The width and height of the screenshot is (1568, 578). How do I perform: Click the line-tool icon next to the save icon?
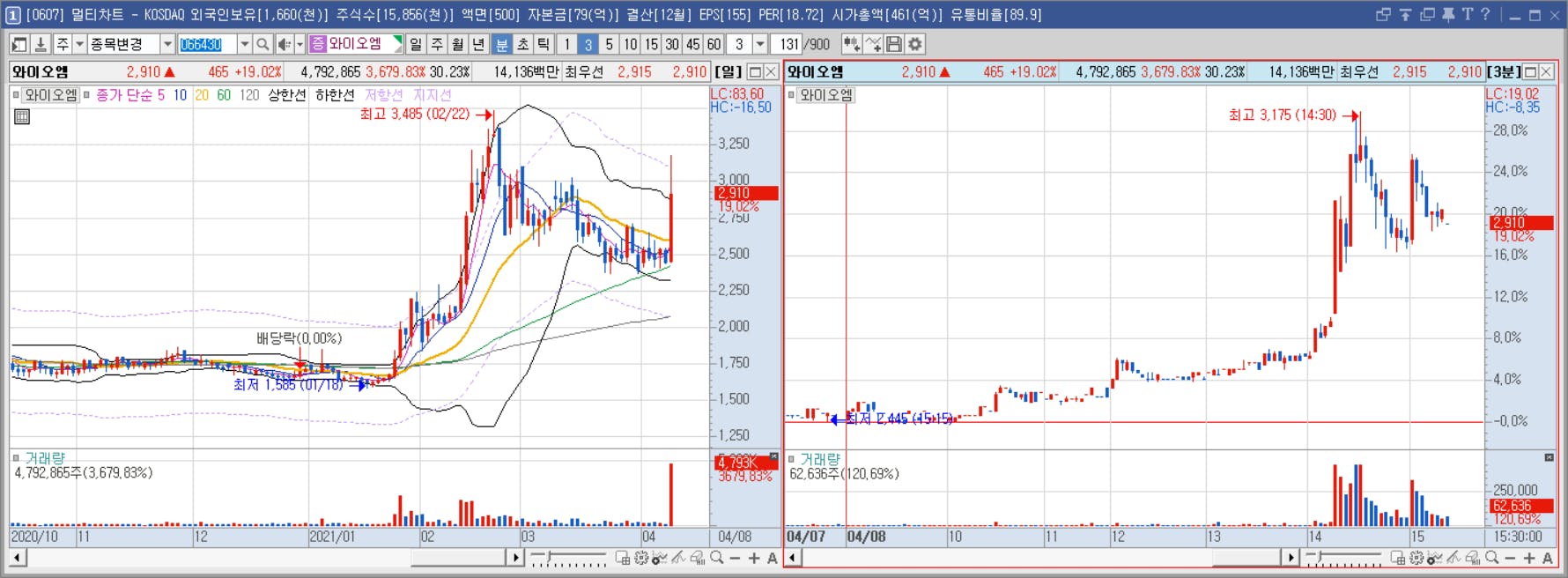click(873, 44)
